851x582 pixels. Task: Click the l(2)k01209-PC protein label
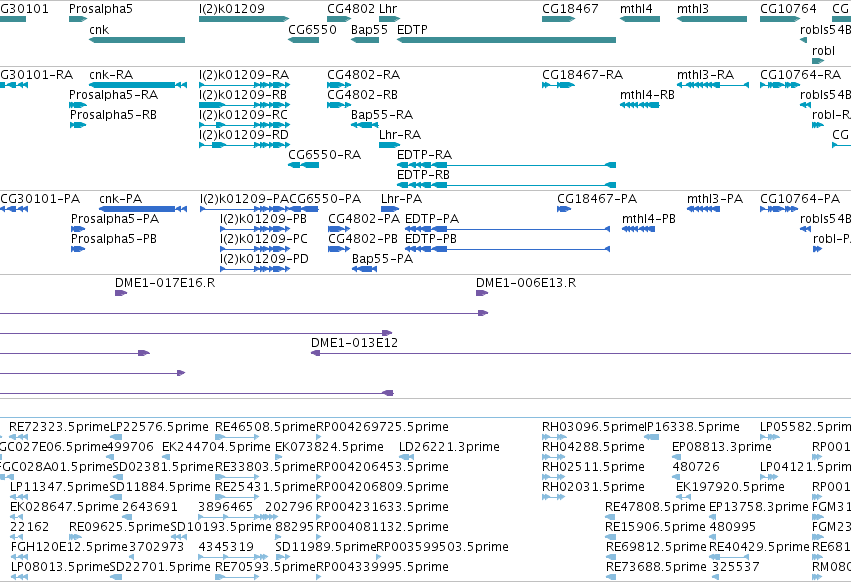(264, 239)
